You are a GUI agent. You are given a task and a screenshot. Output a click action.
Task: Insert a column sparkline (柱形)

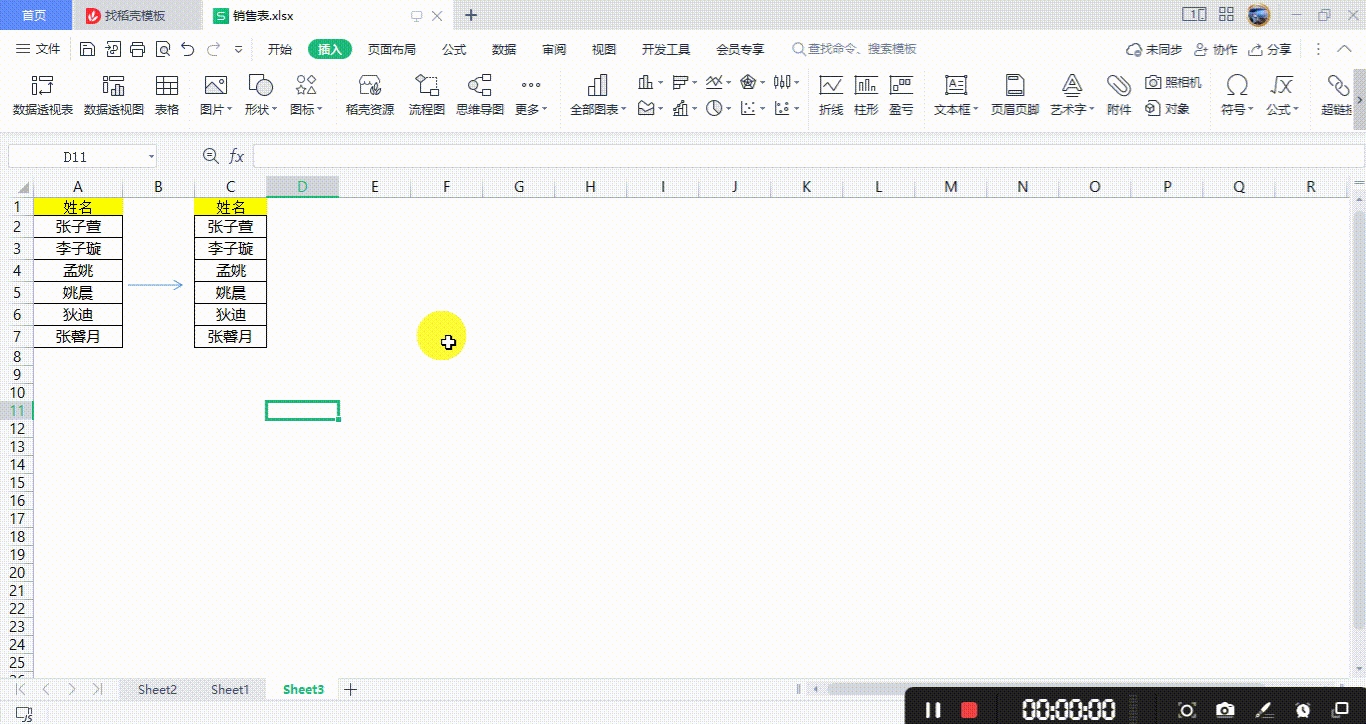pos(865,95)
